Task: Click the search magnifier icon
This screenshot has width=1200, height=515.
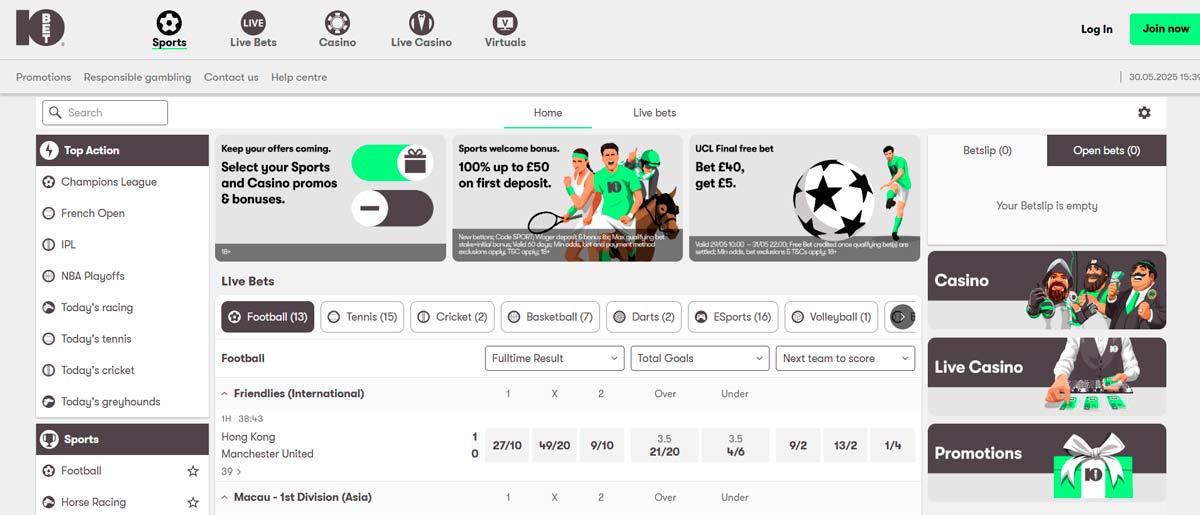Action: click(55, 113)
